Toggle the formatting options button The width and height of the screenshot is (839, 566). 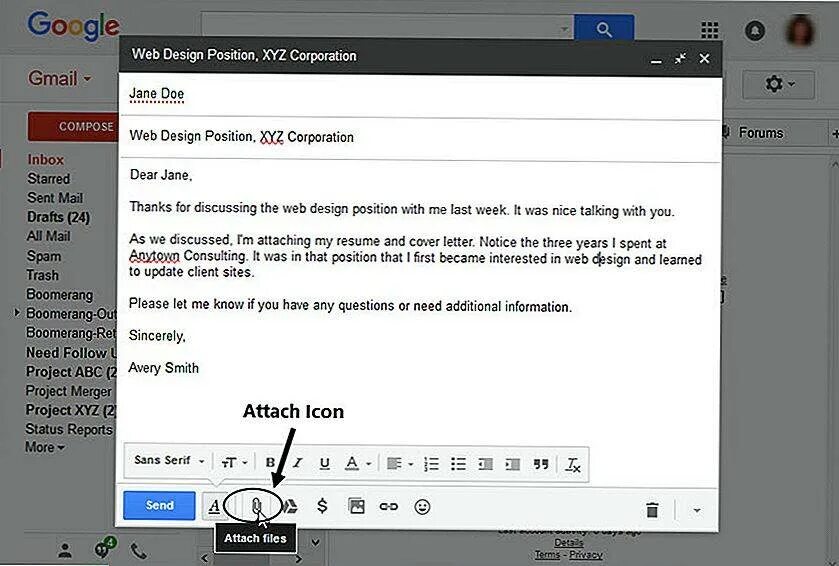click(214, 506)
